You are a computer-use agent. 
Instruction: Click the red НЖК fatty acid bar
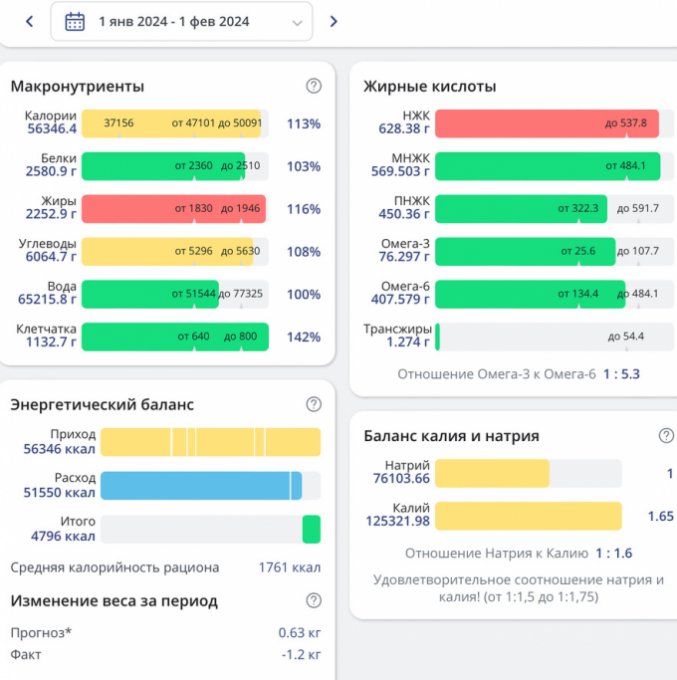547,124
